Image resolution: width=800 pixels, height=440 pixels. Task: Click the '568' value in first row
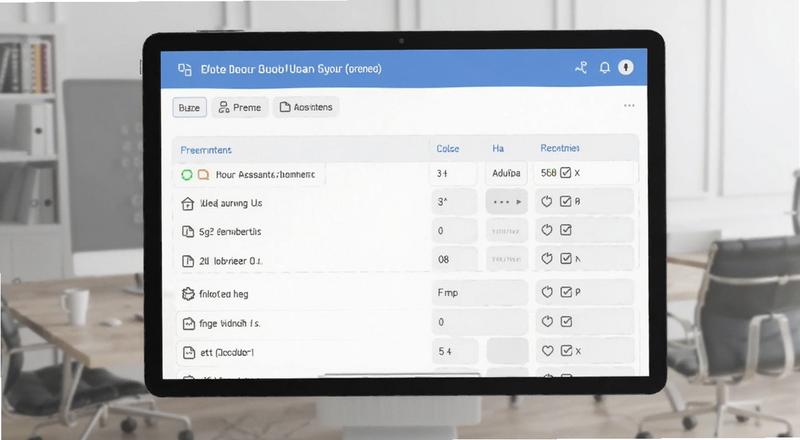pos(548,173)
